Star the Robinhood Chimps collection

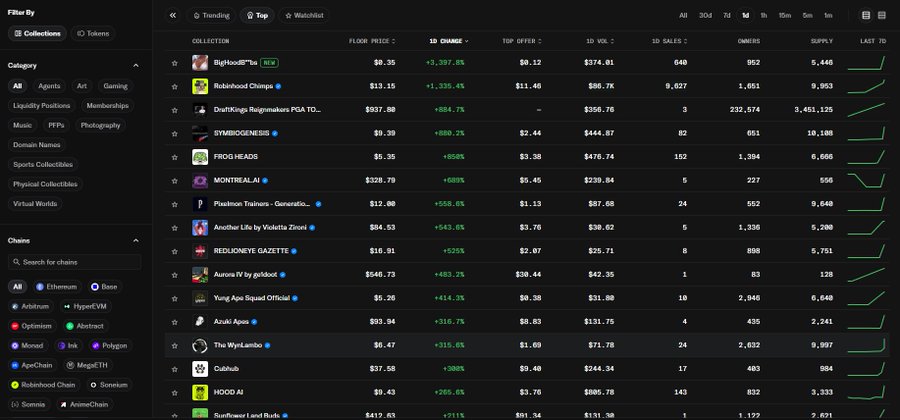[174, 86]
